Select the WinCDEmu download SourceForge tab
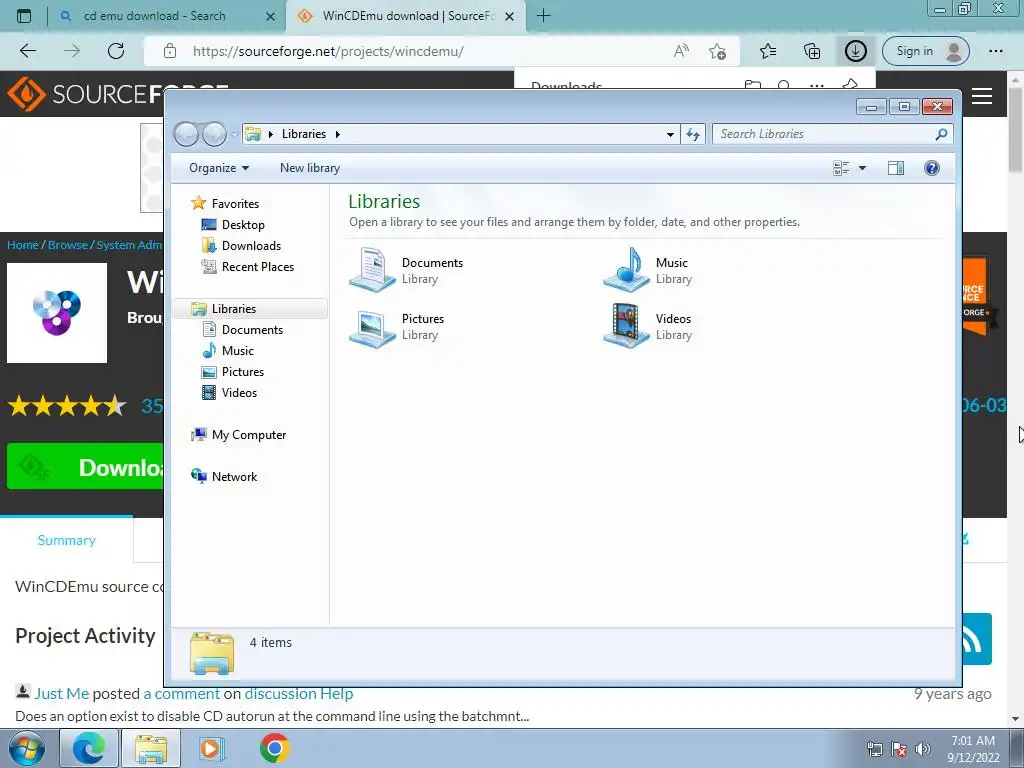The width and height of the screenshot is (1024, 768). coord(405,16)
